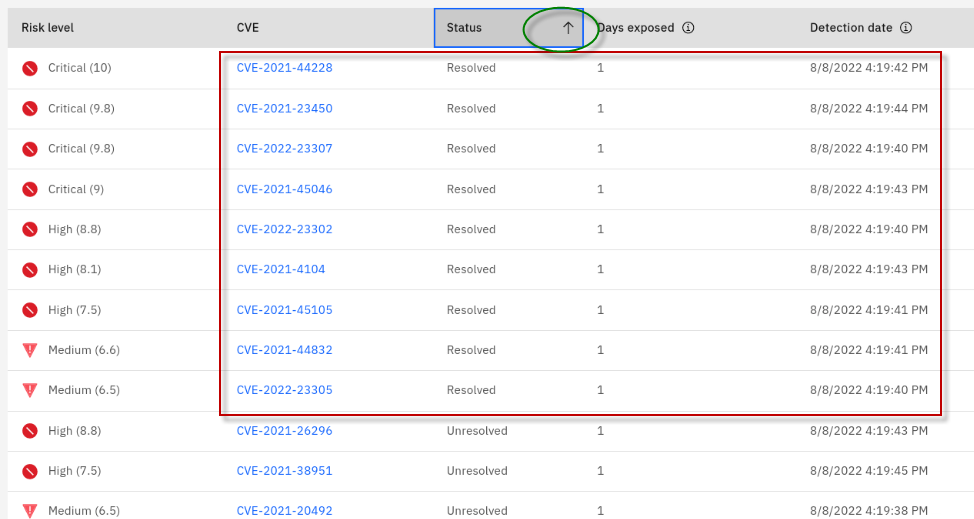Open CVE-2021-38951 link
The height and width of the screenshot is (519, 974).
pyautogui.click(x=284, y=471)
